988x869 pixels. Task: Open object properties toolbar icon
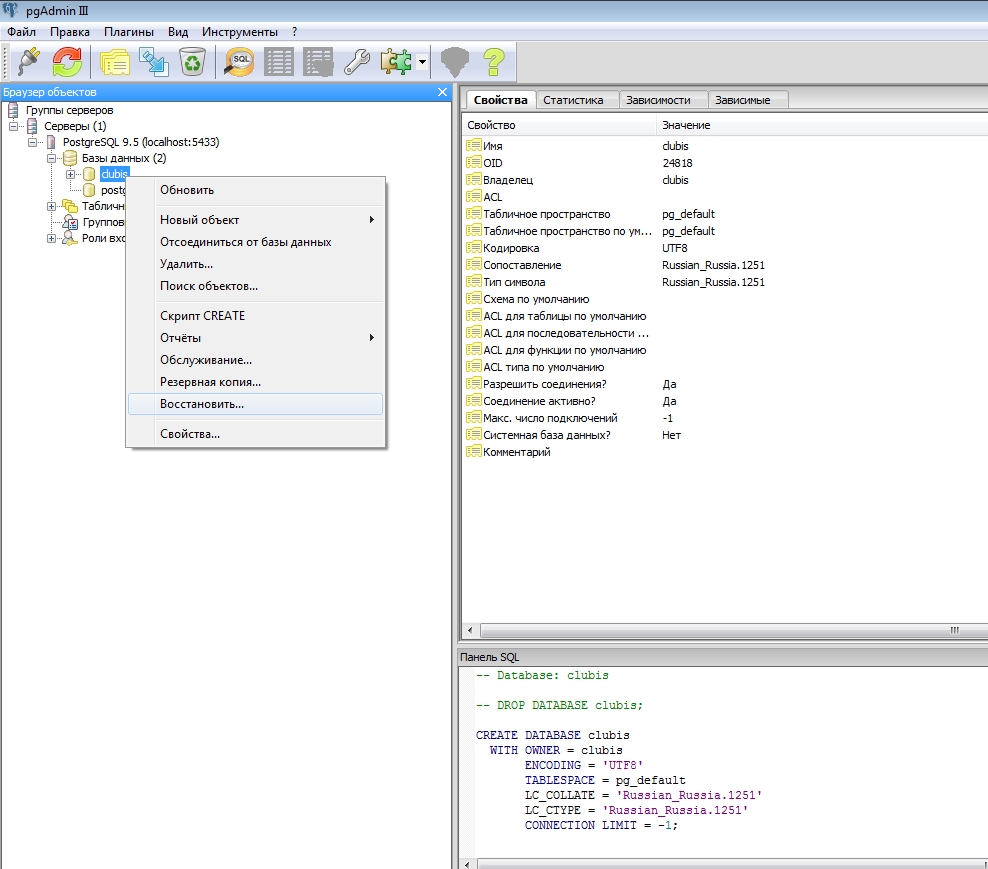[115, 62]
